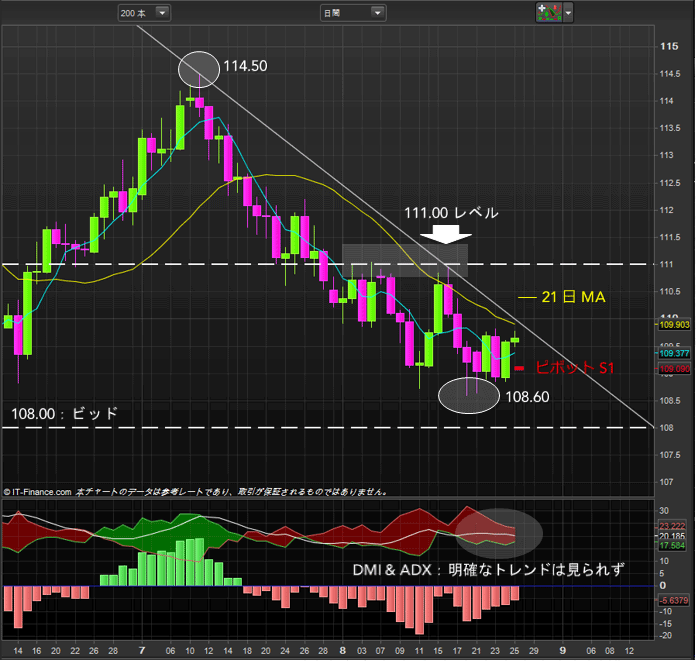
Task: Select the 109.377 cyan price tag
Action: point(674,353)
